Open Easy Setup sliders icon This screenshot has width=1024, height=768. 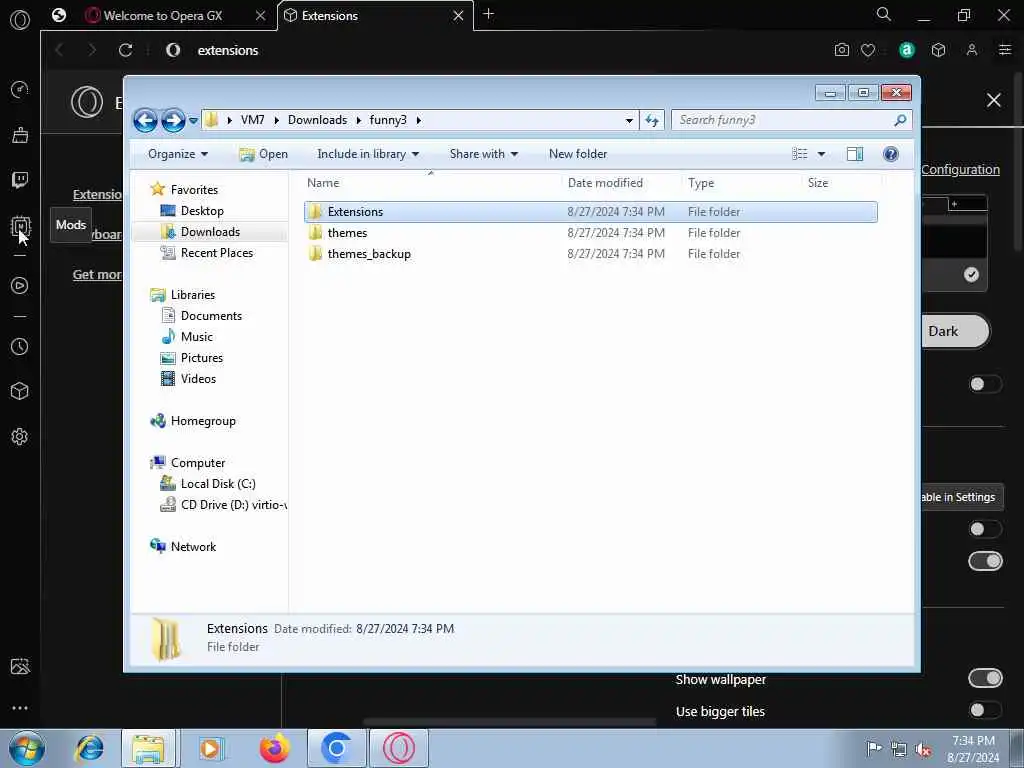pos(1005,50)
